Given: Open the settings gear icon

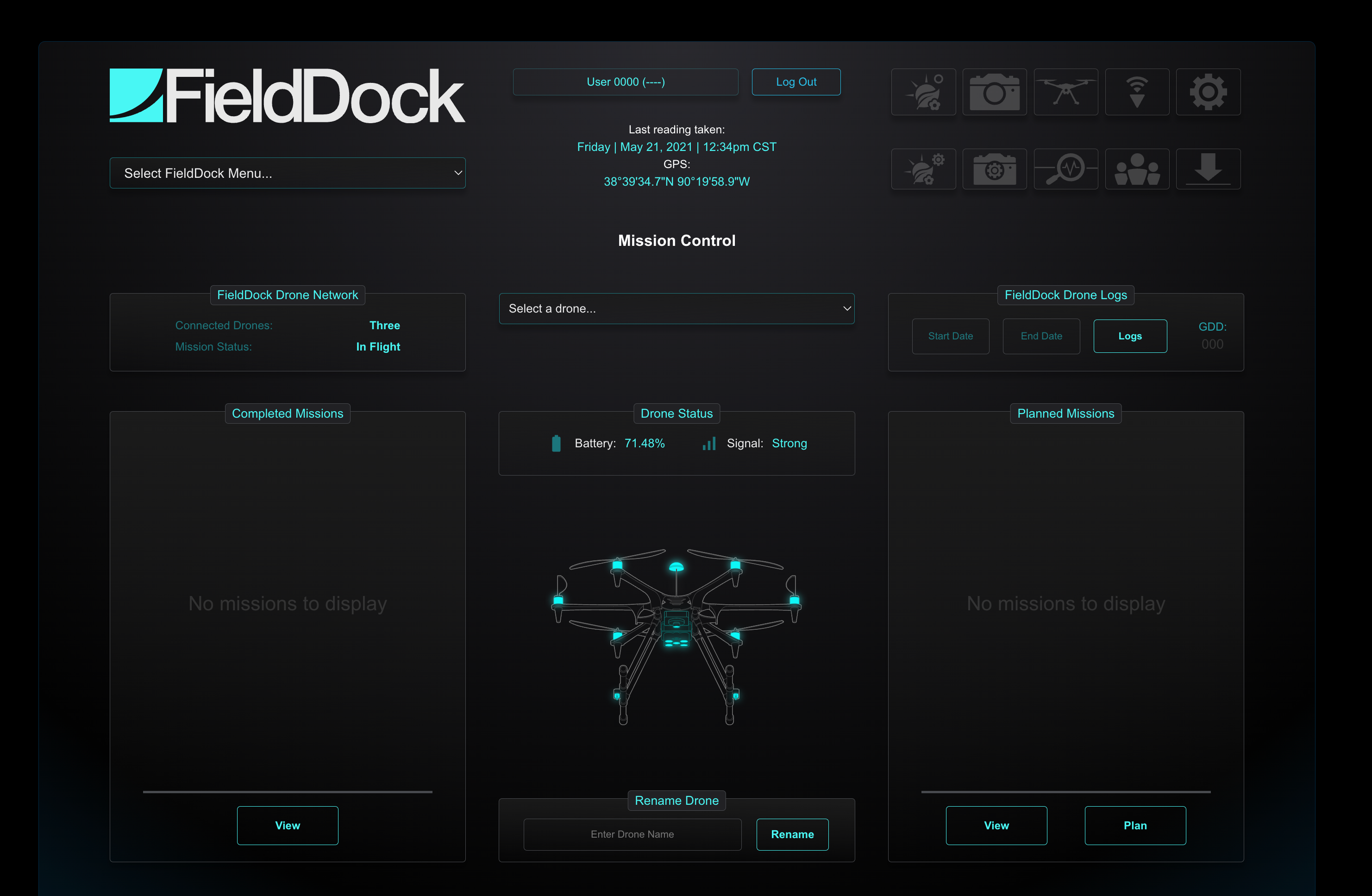Looking at the screenshot, I should pyautogui.click(x=1208, y=92).
